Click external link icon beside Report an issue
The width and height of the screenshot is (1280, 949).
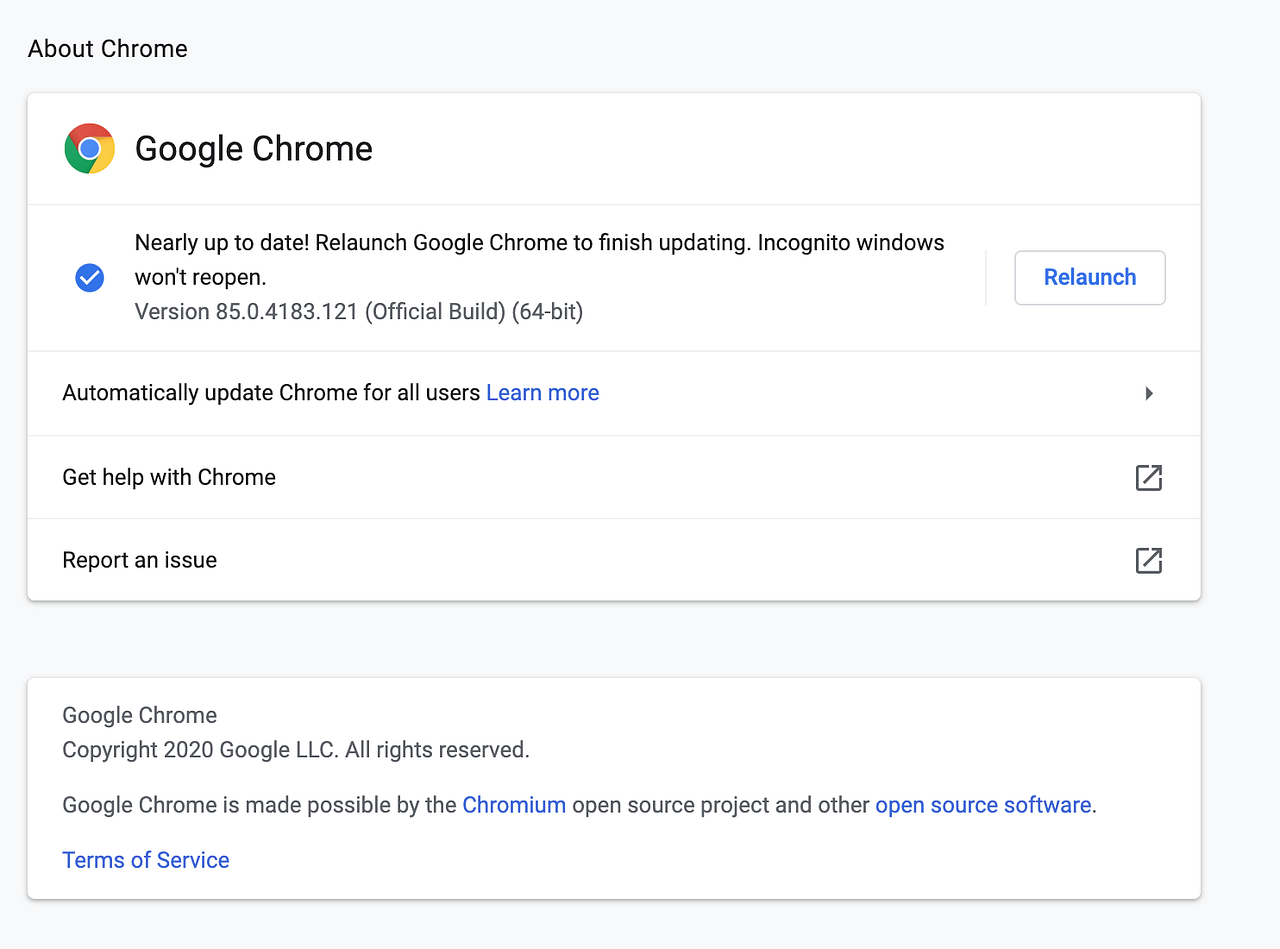[x=1149, y=560]
